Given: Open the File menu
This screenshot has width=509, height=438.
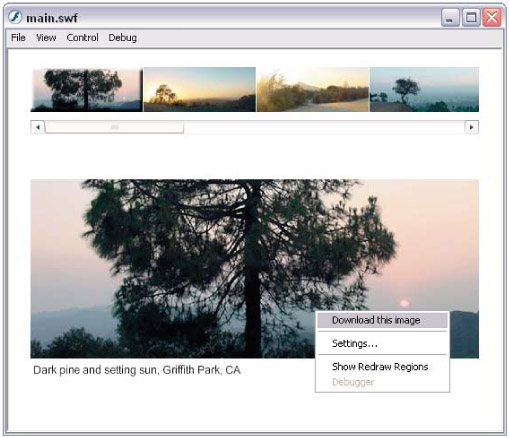Looking at the screenshot, I should (x=18, y=38).
